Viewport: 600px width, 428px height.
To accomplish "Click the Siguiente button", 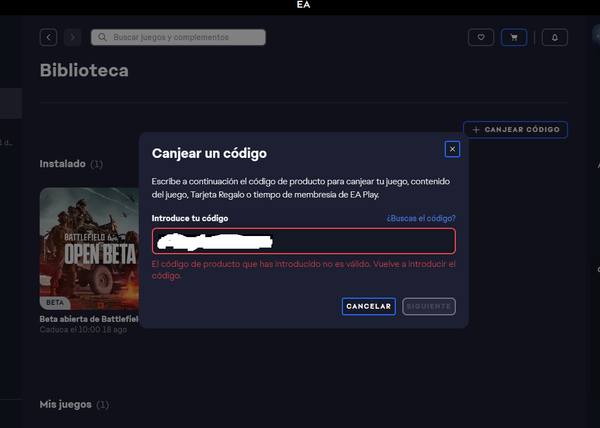I will click(429, 306).
